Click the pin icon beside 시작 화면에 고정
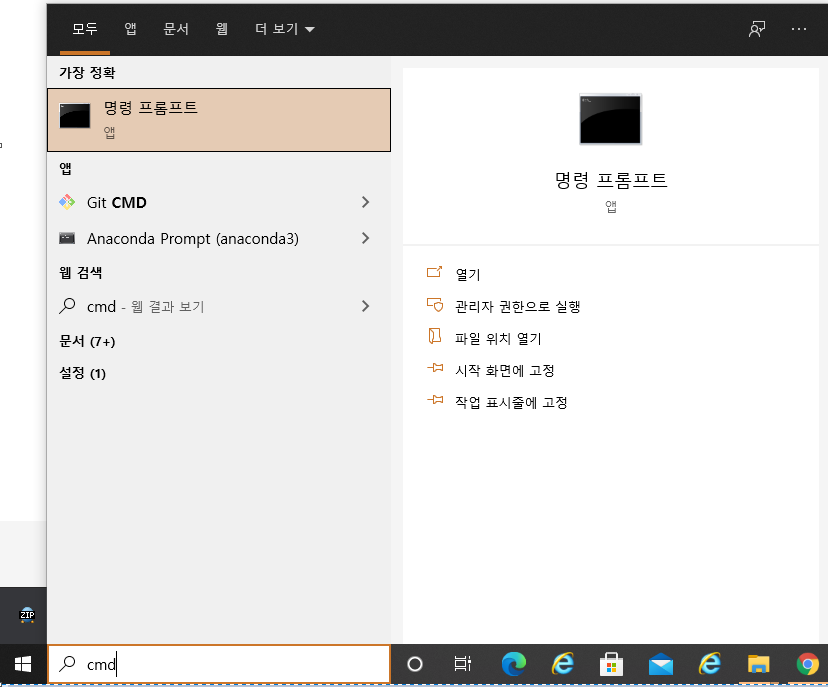 click(435, 368)
